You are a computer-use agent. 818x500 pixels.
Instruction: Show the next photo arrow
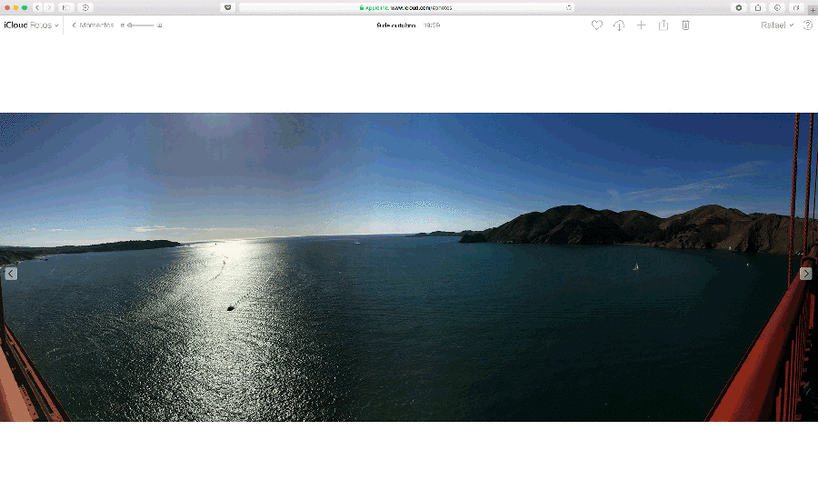tap(806, 273)
